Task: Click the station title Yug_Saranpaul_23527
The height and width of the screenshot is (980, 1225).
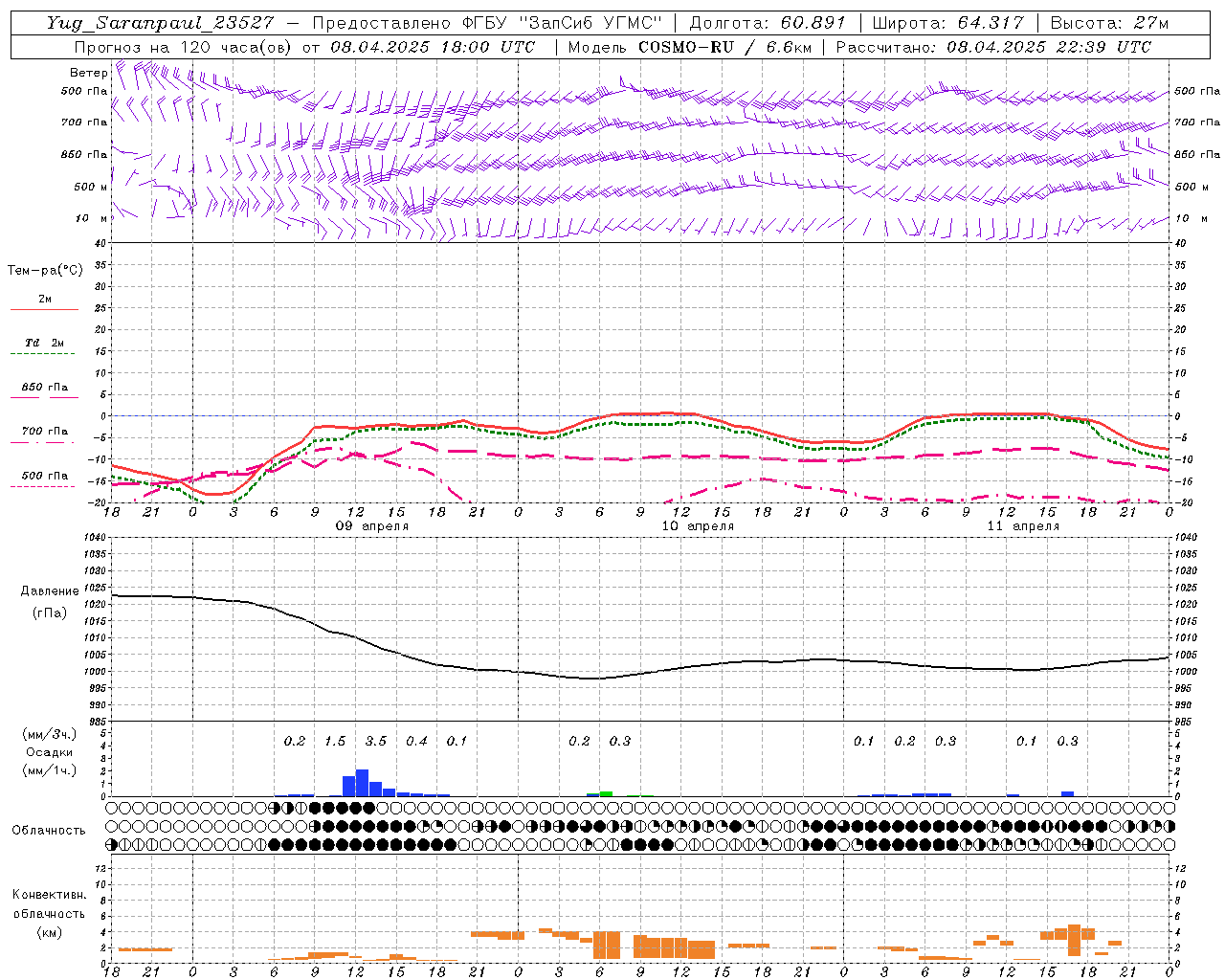Action: pyautogui.click(x=159, y=23)
